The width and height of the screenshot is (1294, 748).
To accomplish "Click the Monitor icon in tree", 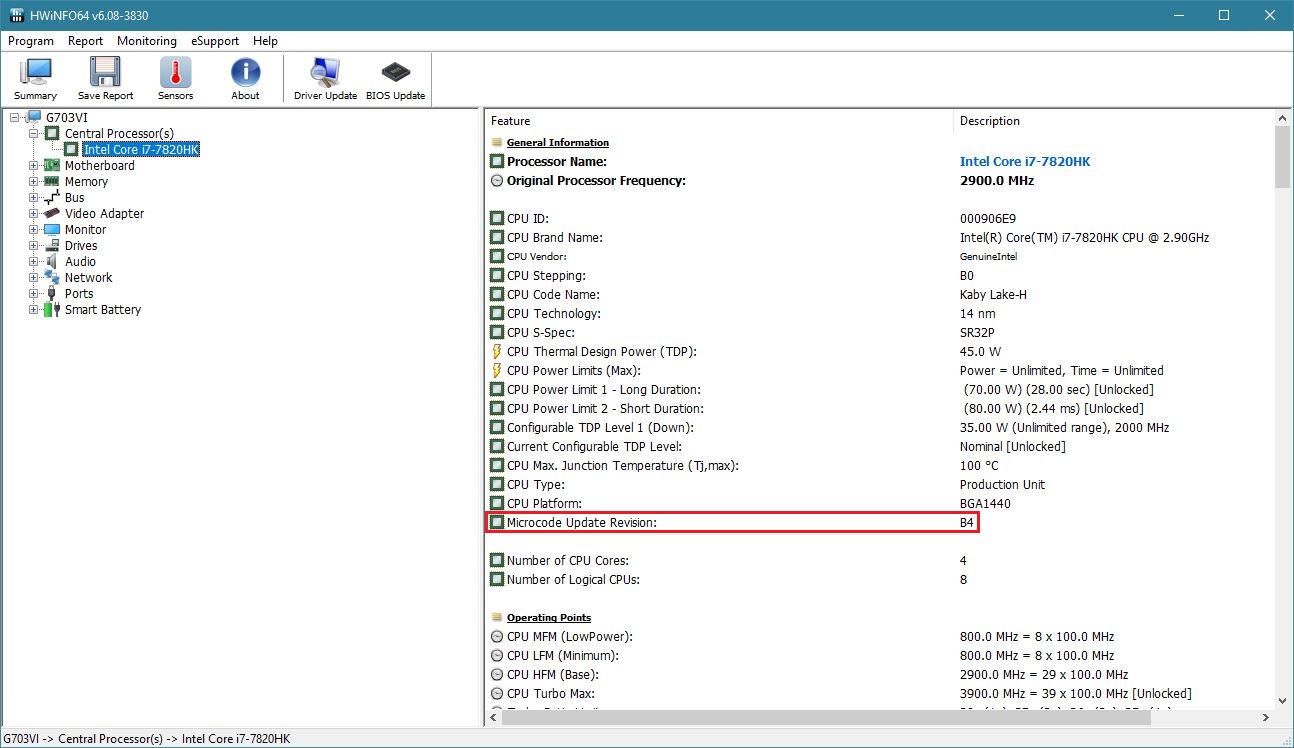I will [52, 229].
